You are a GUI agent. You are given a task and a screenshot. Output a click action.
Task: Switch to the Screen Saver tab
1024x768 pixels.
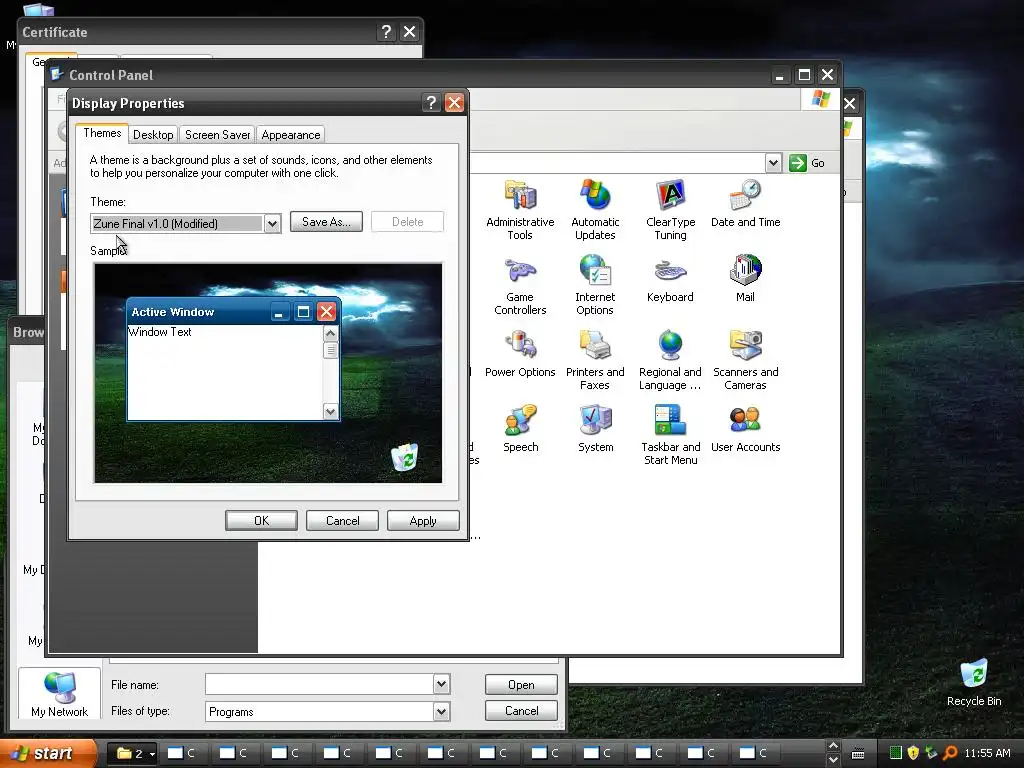click(x=217, y=135)
